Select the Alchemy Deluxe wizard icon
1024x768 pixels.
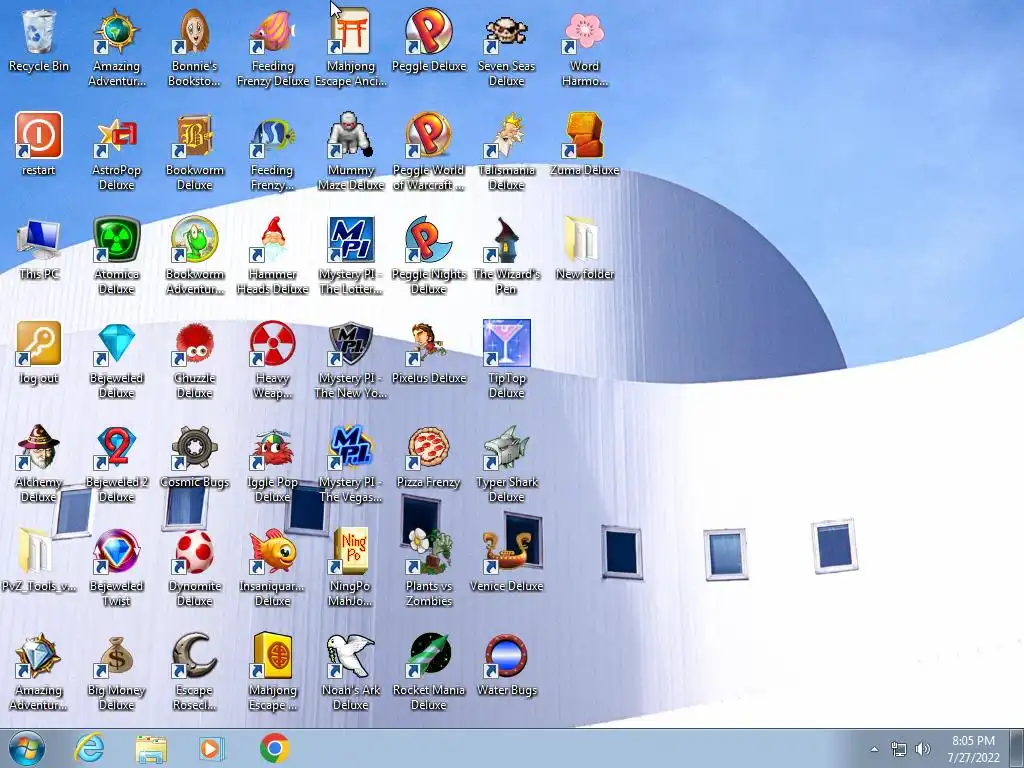tap(39, 447)
